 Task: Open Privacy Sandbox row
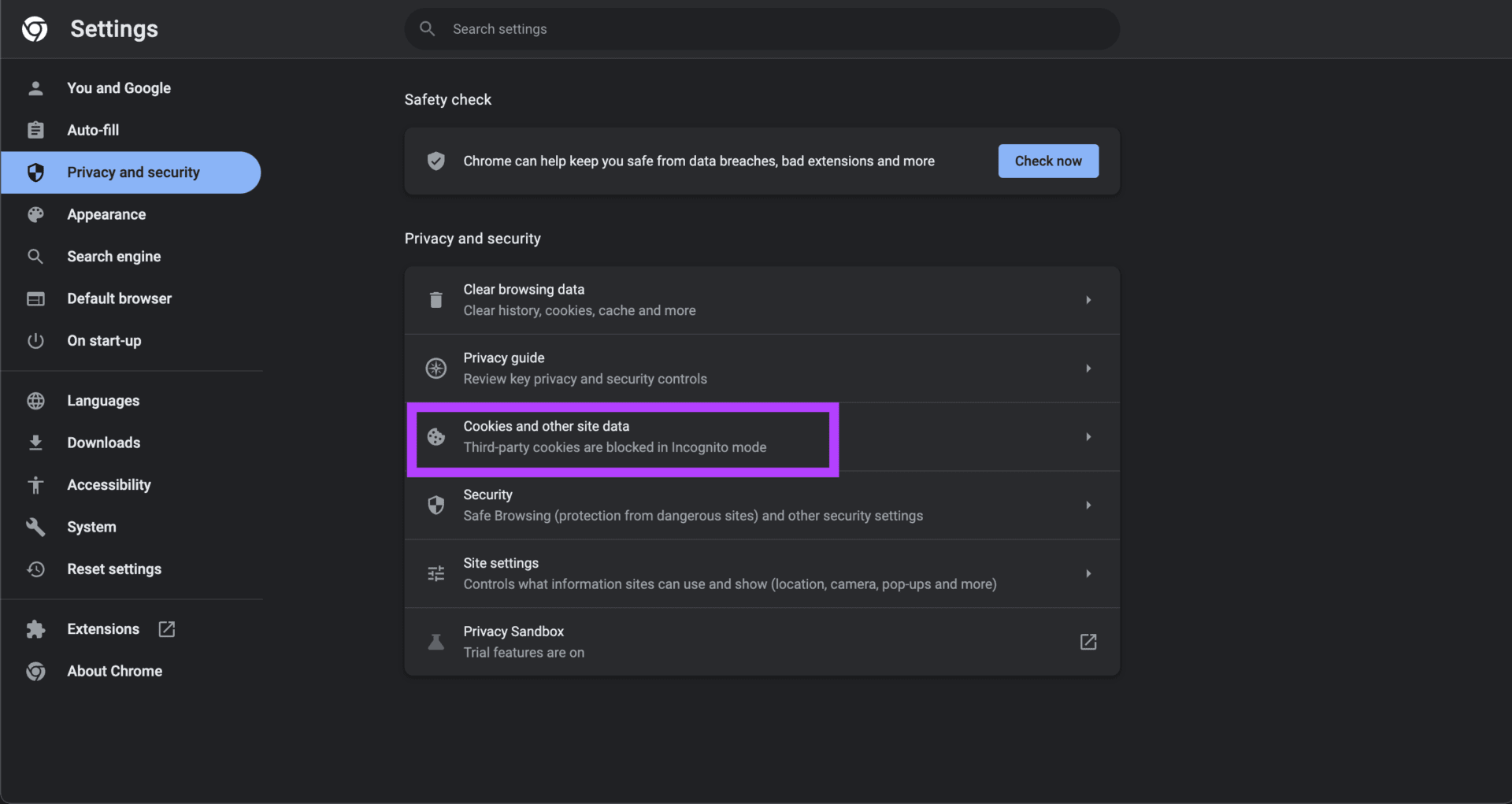point(762,643)
